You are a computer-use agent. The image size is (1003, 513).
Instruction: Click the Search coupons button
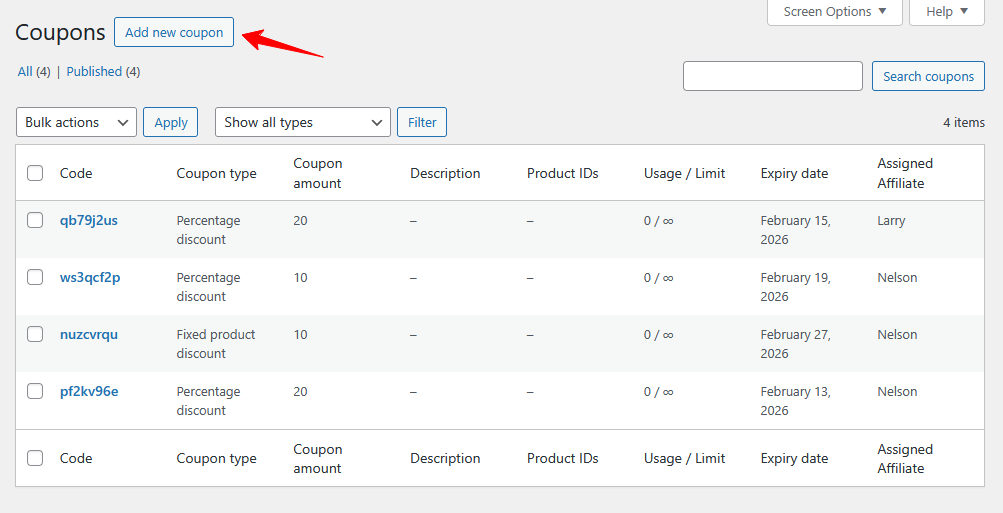tap(927, 76)
